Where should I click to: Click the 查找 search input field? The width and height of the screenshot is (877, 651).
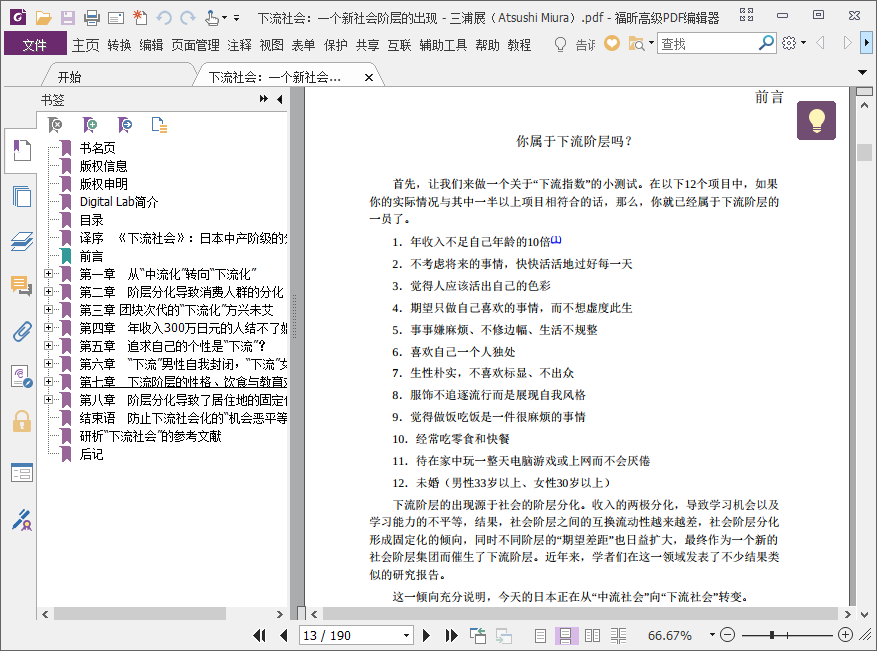click(708, 43)
